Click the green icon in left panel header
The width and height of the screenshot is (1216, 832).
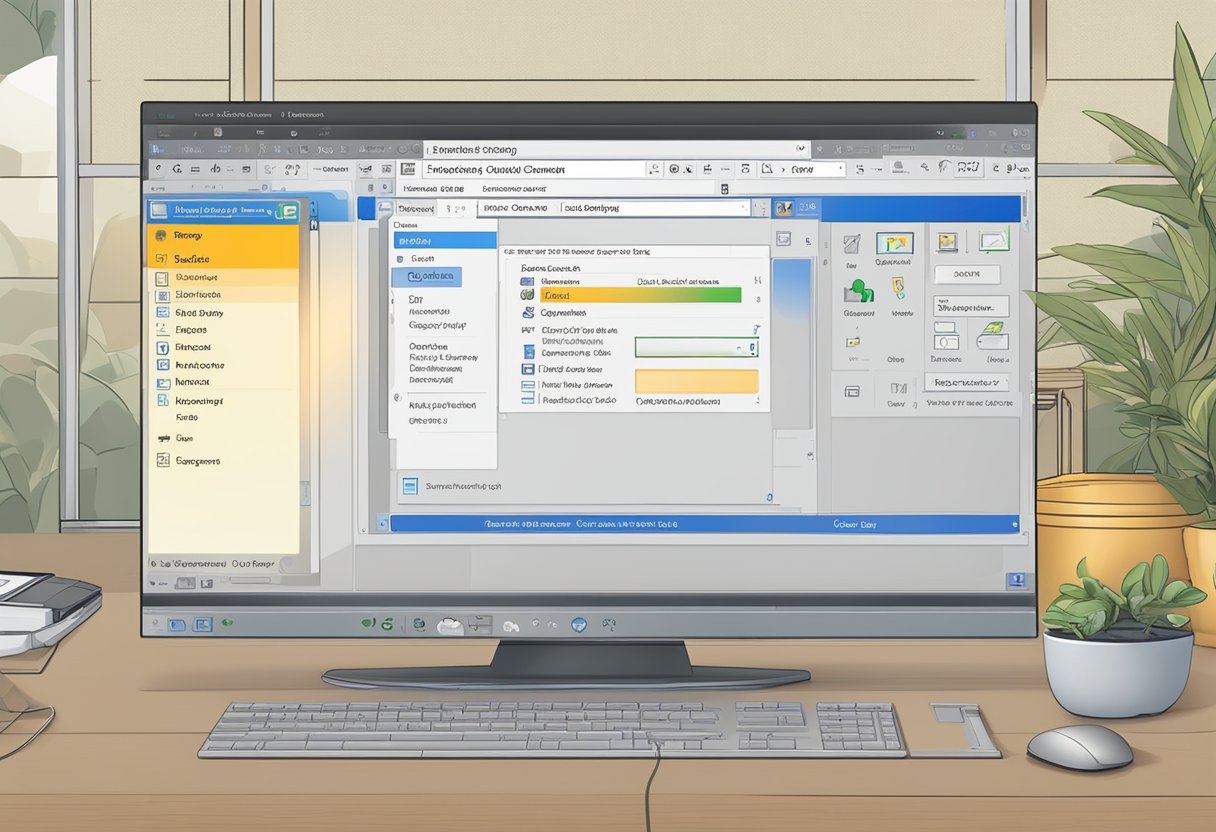(x=286, y=211)
